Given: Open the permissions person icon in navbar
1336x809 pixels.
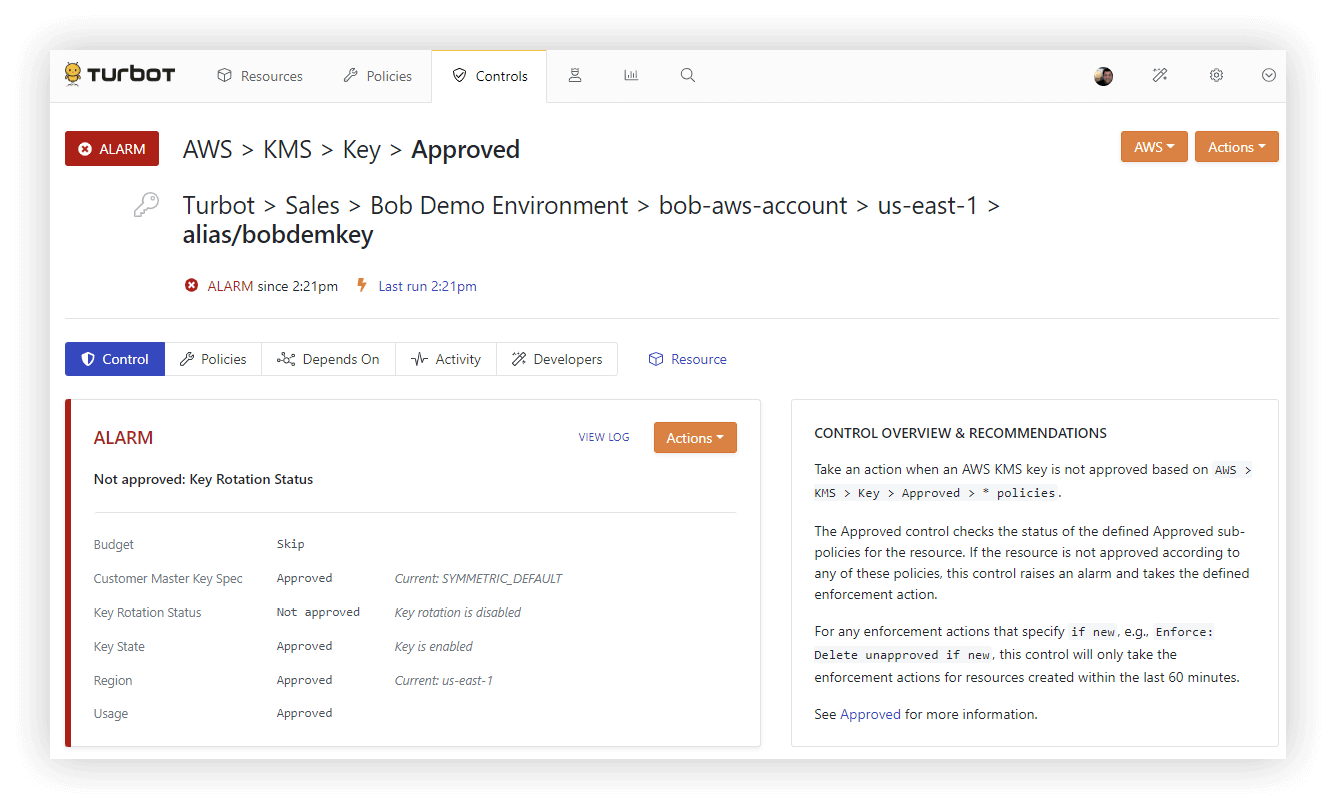Looking at the screenshot, I should tap(575, 75).
